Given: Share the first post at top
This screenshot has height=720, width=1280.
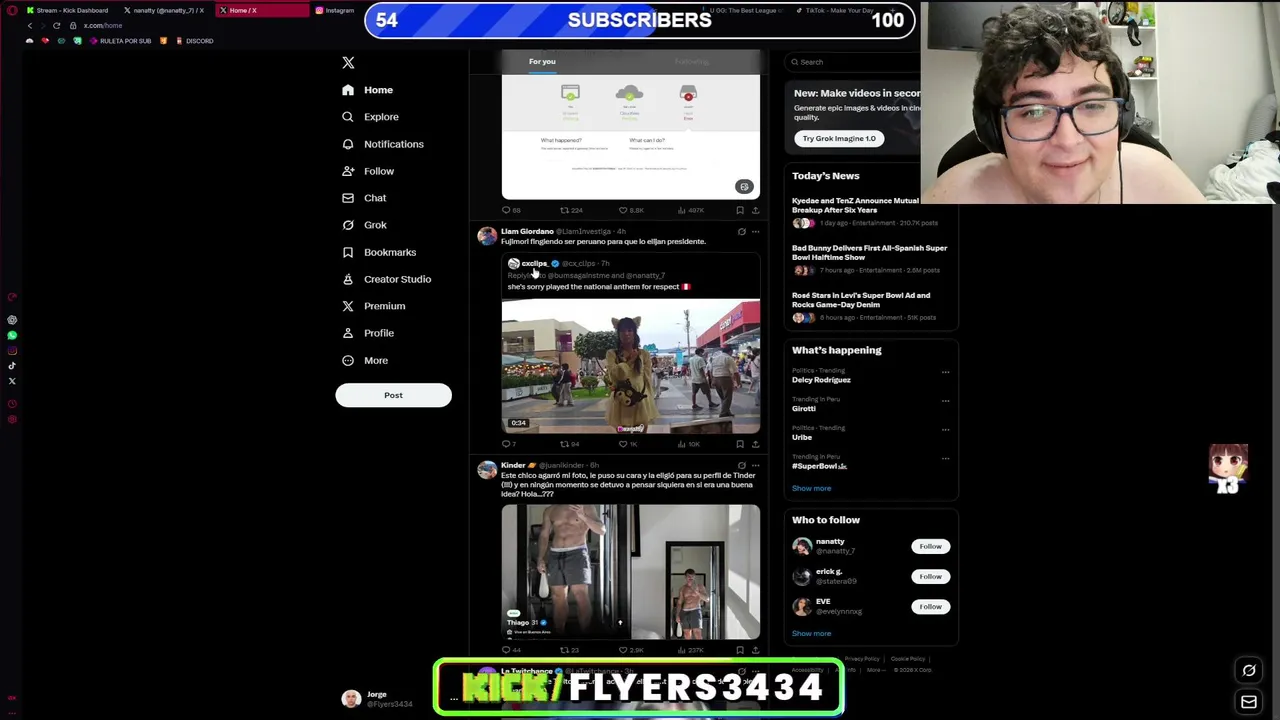Looking at the screenshot, I should [x=755, y=210].
